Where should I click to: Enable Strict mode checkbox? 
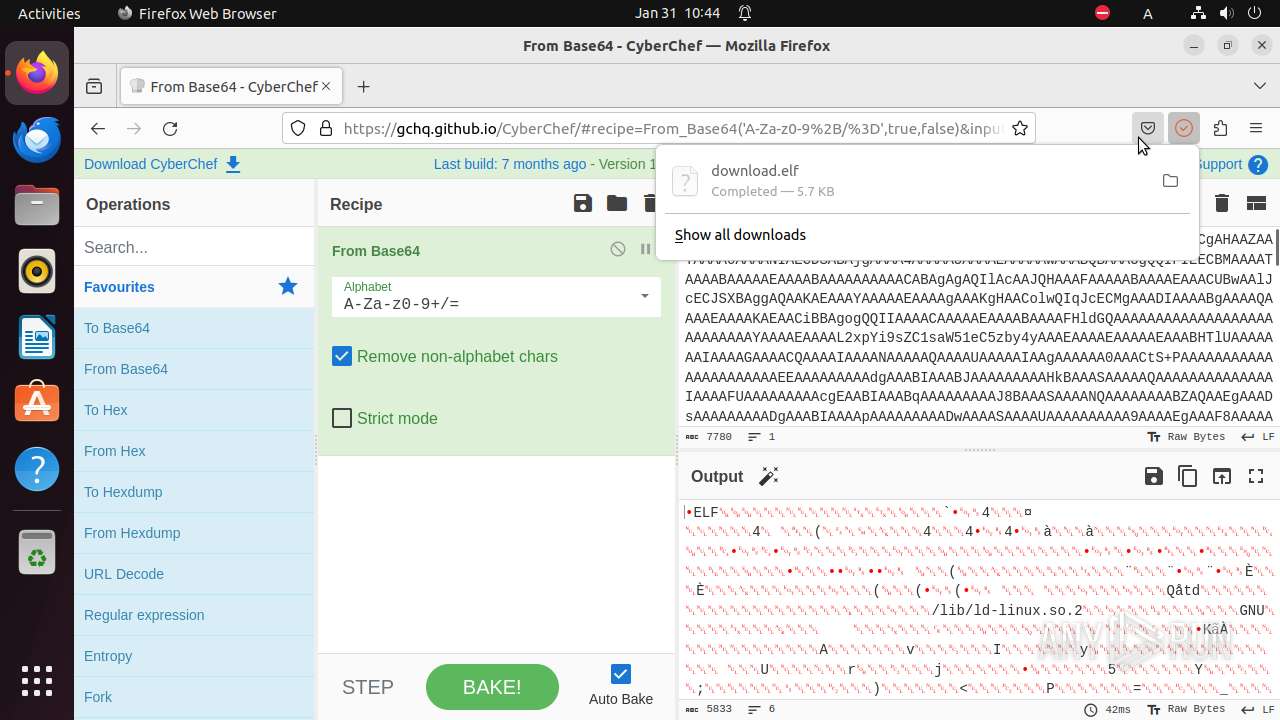click(x=342, y=418)
